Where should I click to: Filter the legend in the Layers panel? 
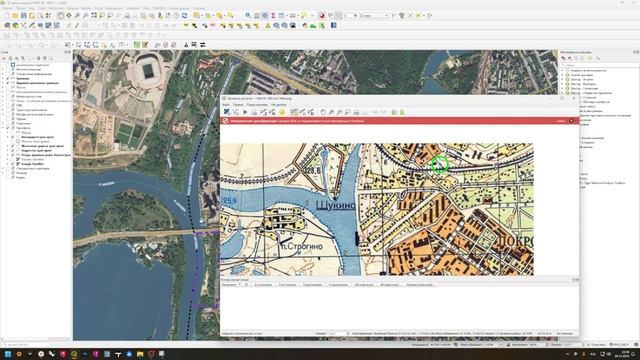[x=22, y=58]
